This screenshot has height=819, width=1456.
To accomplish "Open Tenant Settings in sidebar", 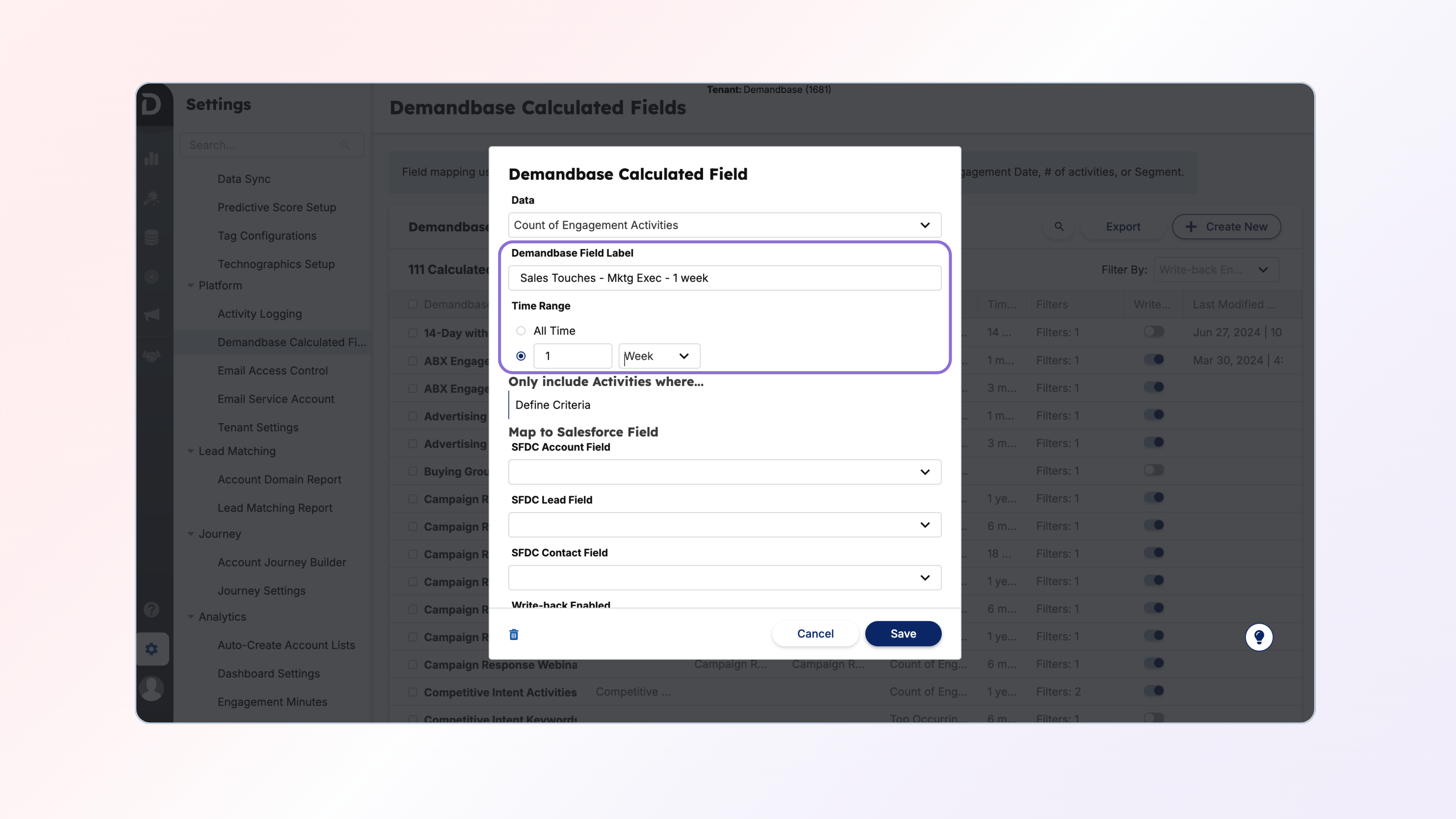I will coord(258,427).
